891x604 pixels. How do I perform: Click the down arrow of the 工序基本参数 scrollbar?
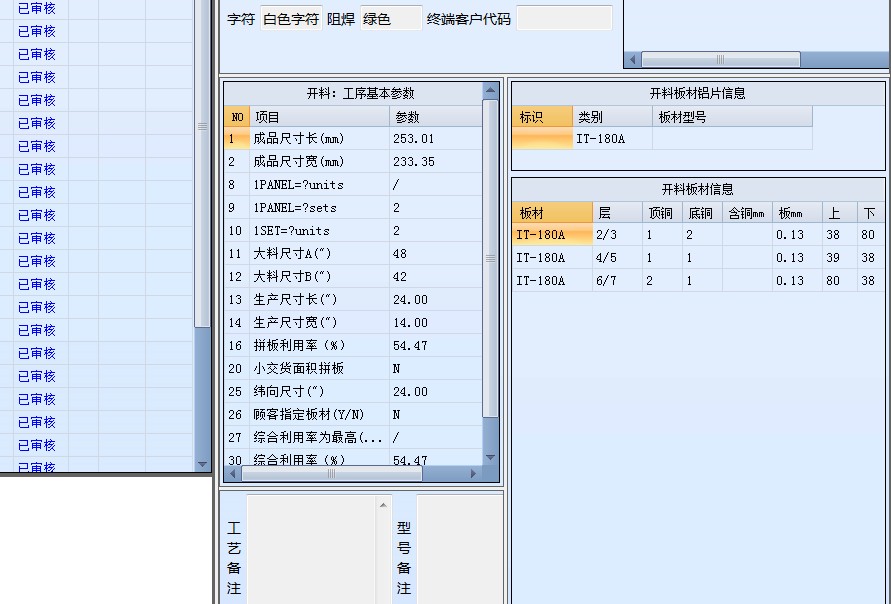point(490,457)
